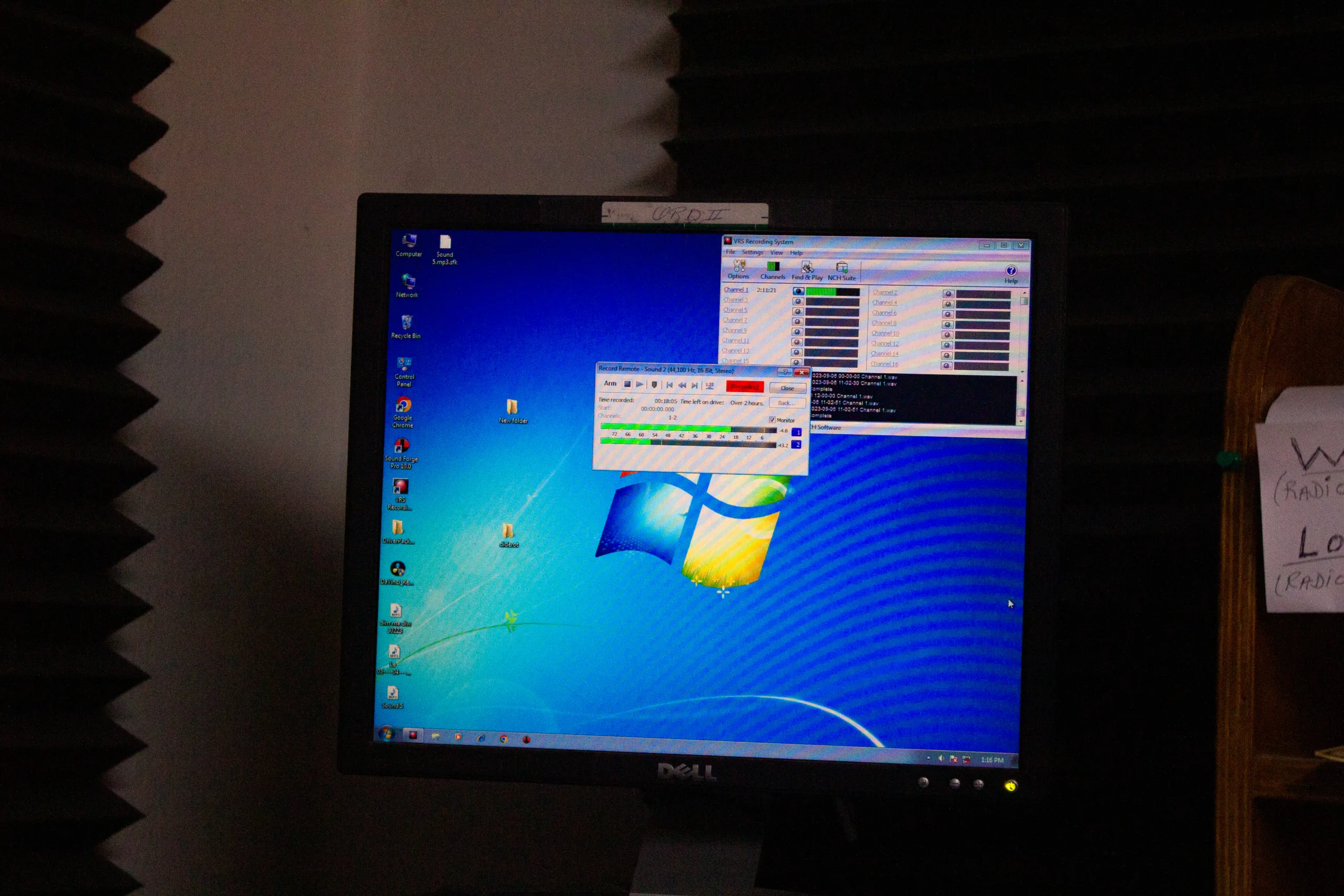
Task: Select the DaVinci Resolve desktop icon
Action: [x=397, y=573]
